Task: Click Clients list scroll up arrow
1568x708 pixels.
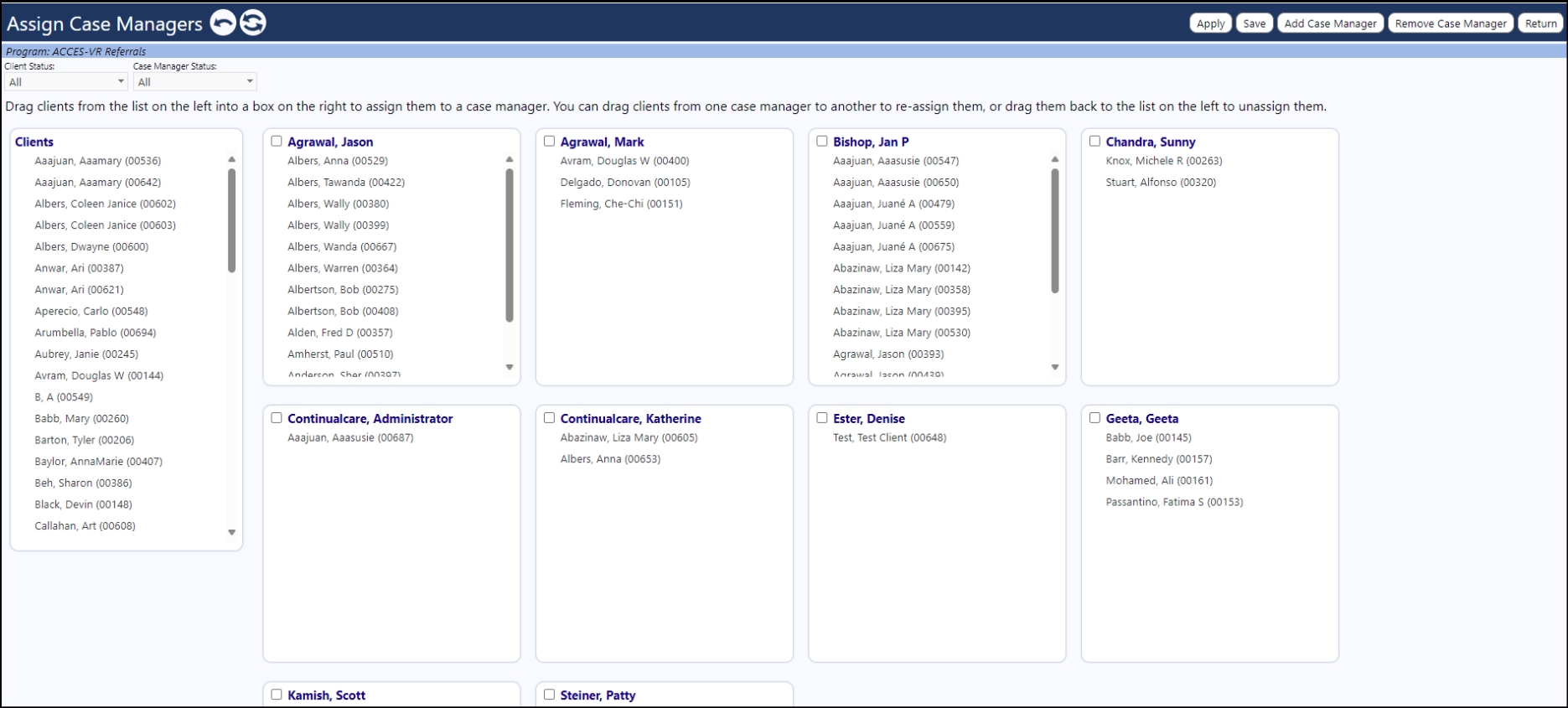Action: (232, 159)
